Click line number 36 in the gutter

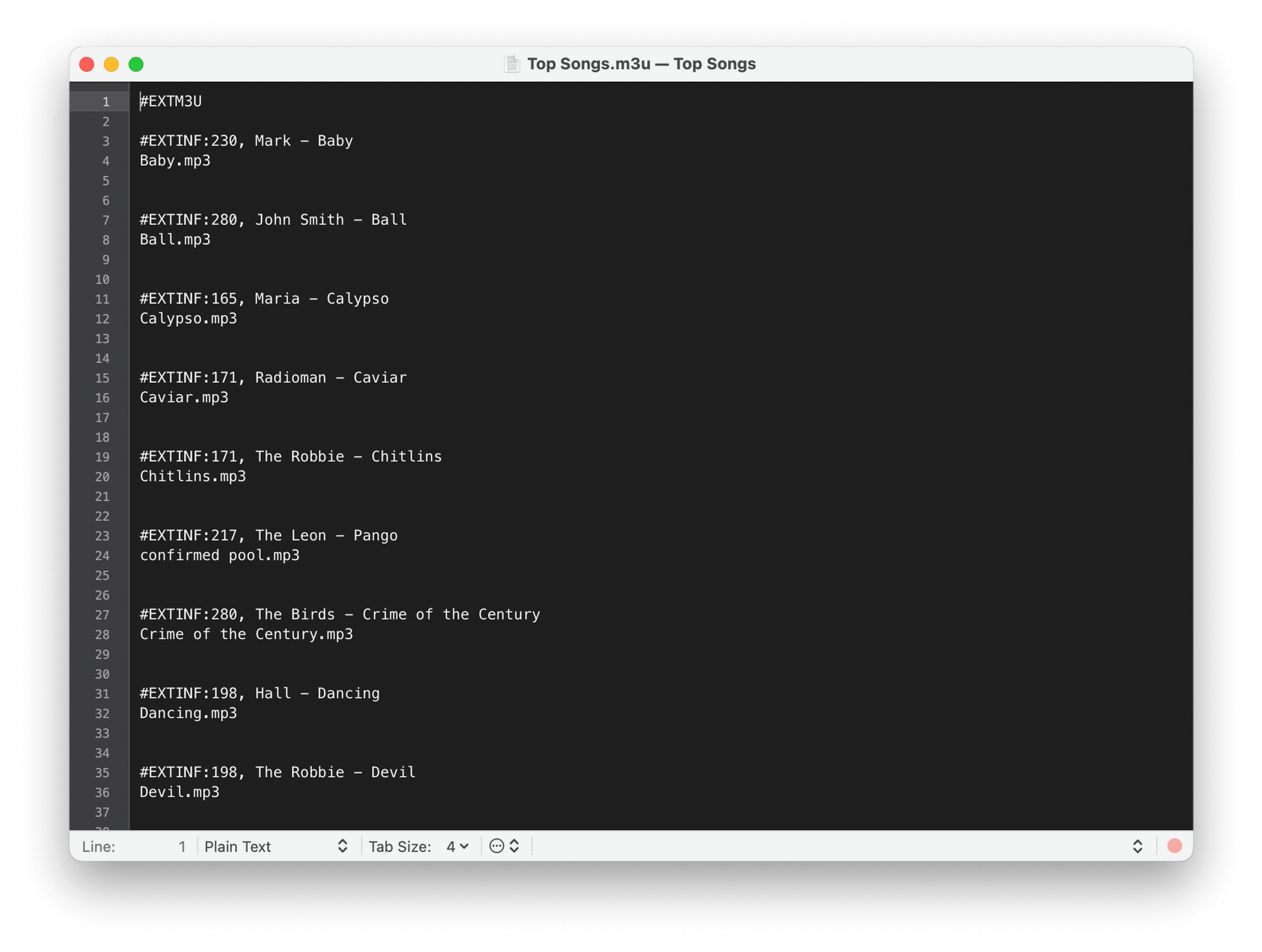pos(102,792)
